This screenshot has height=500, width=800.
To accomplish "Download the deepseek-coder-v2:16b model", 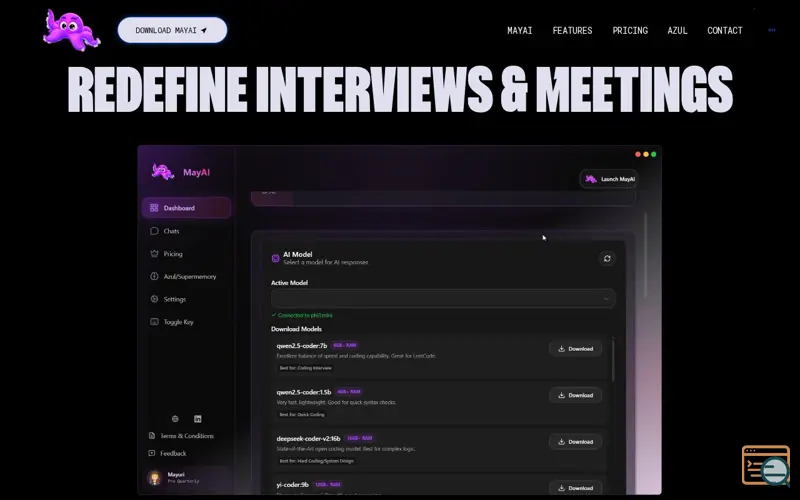I will pos(576,441).
